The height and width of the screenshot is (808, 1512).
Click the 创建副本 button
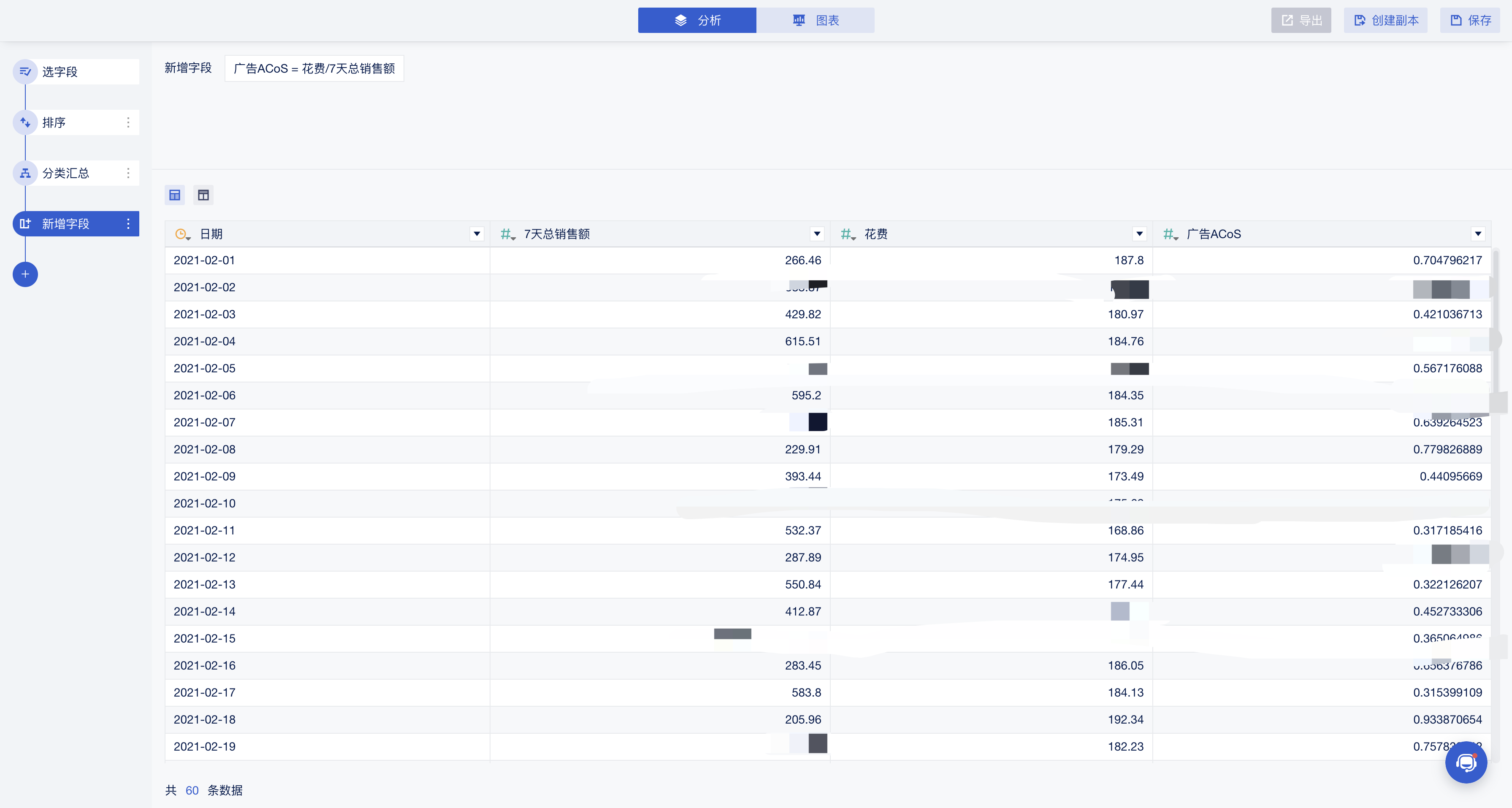1385,21
